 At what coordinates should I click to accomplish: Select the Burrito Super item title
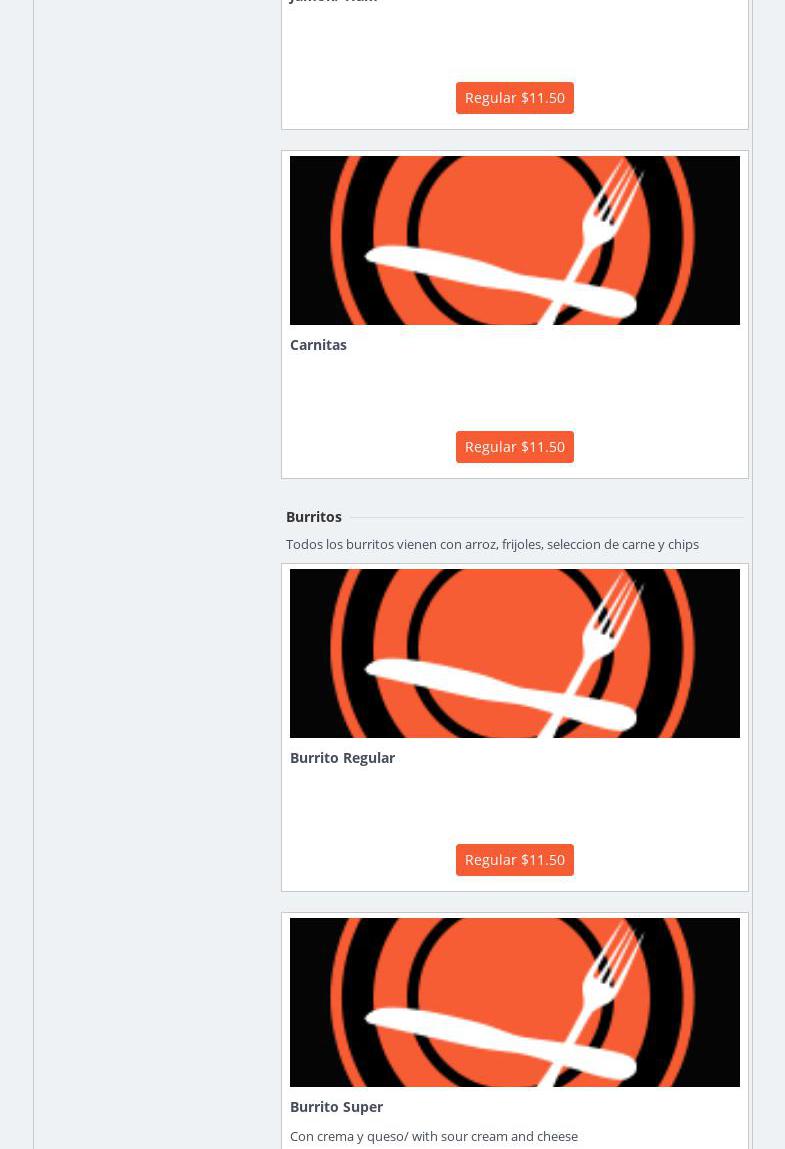[x=336, y=1107]
